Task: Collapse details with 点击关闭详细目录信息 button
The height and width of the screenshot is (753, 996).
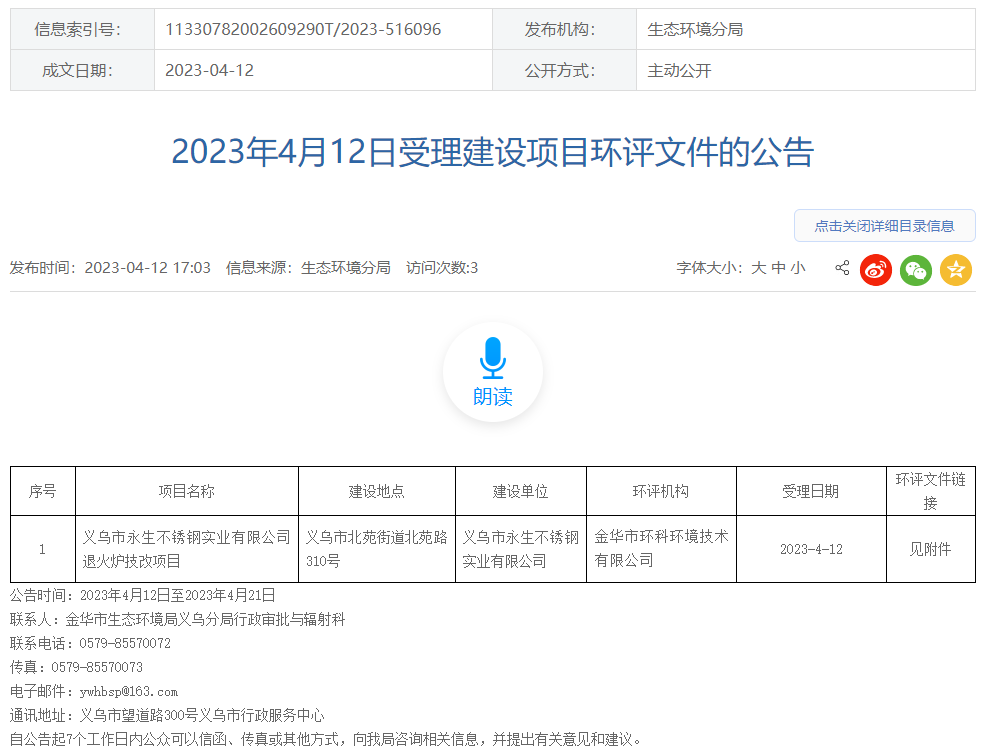Action: click(x=884, y=226)
